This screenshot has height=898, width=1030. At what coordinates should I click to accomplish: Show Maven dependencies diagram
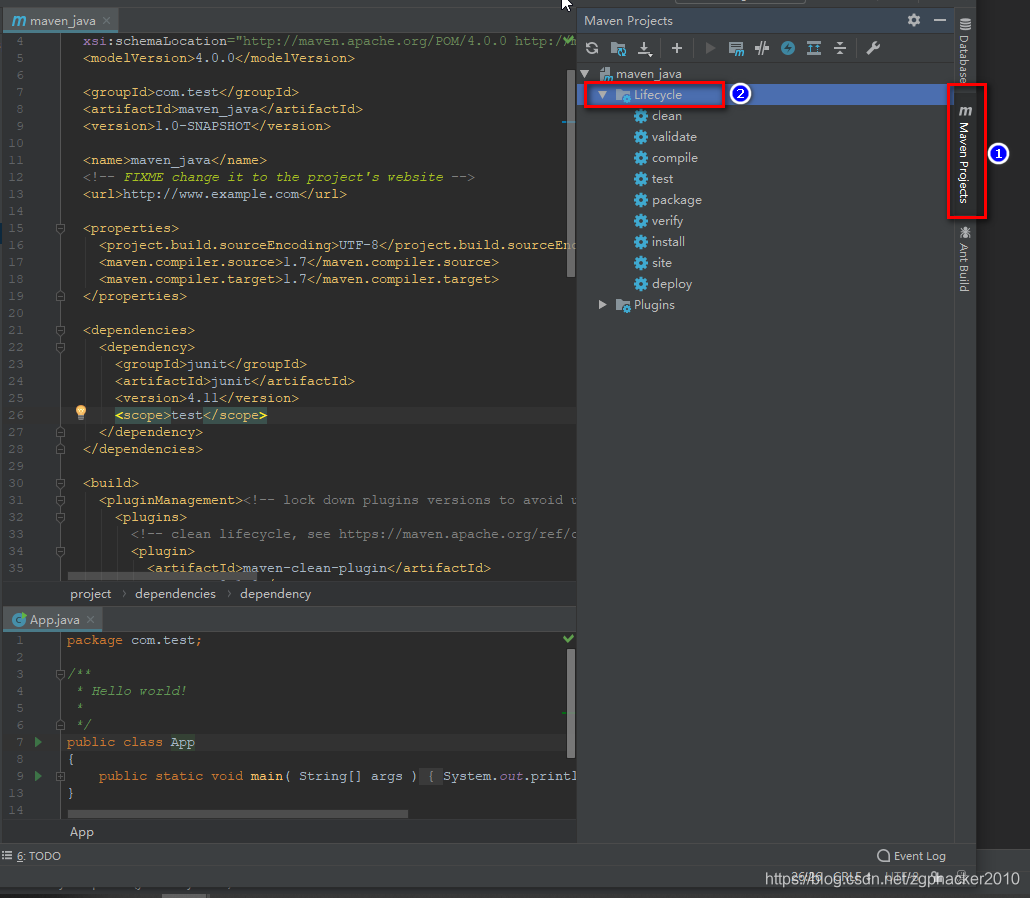click(814, 48)
